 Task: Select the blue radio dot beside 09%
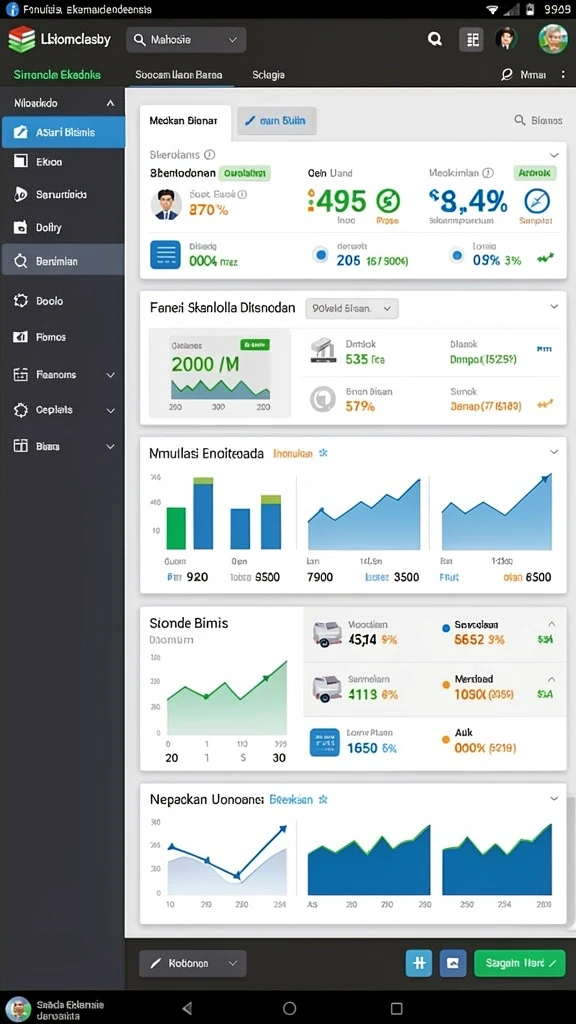[458, 255]
